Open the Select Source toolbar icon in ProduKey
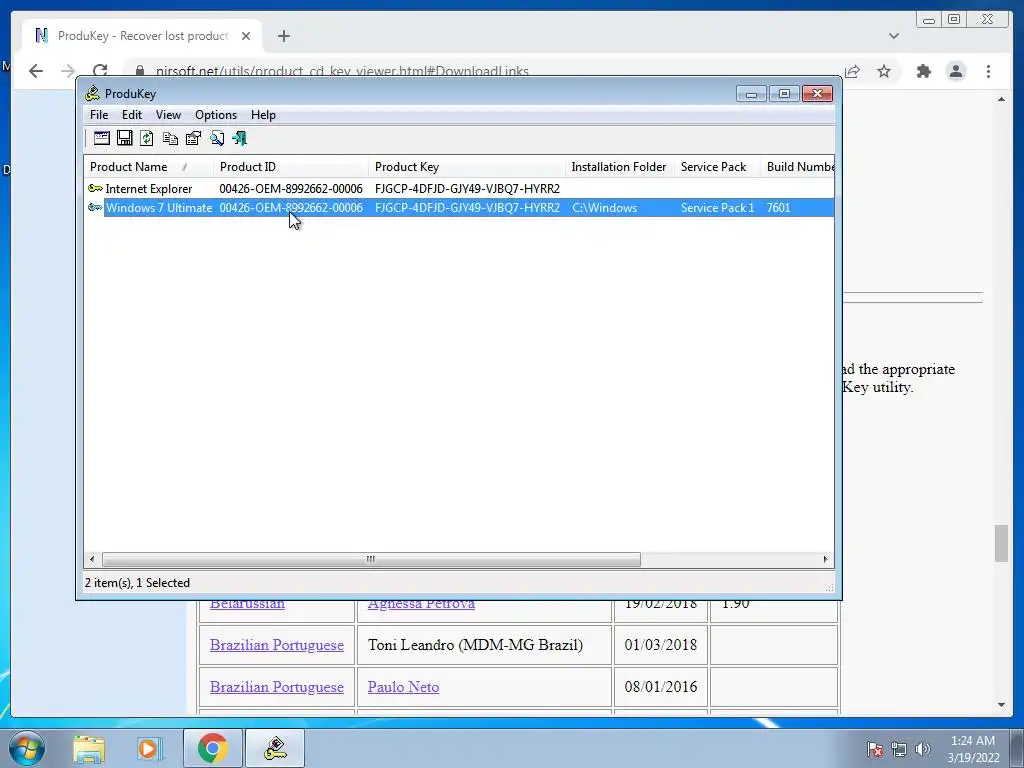Image resolution: width=1024 pixels, height=768 pixels. (101, 138)
